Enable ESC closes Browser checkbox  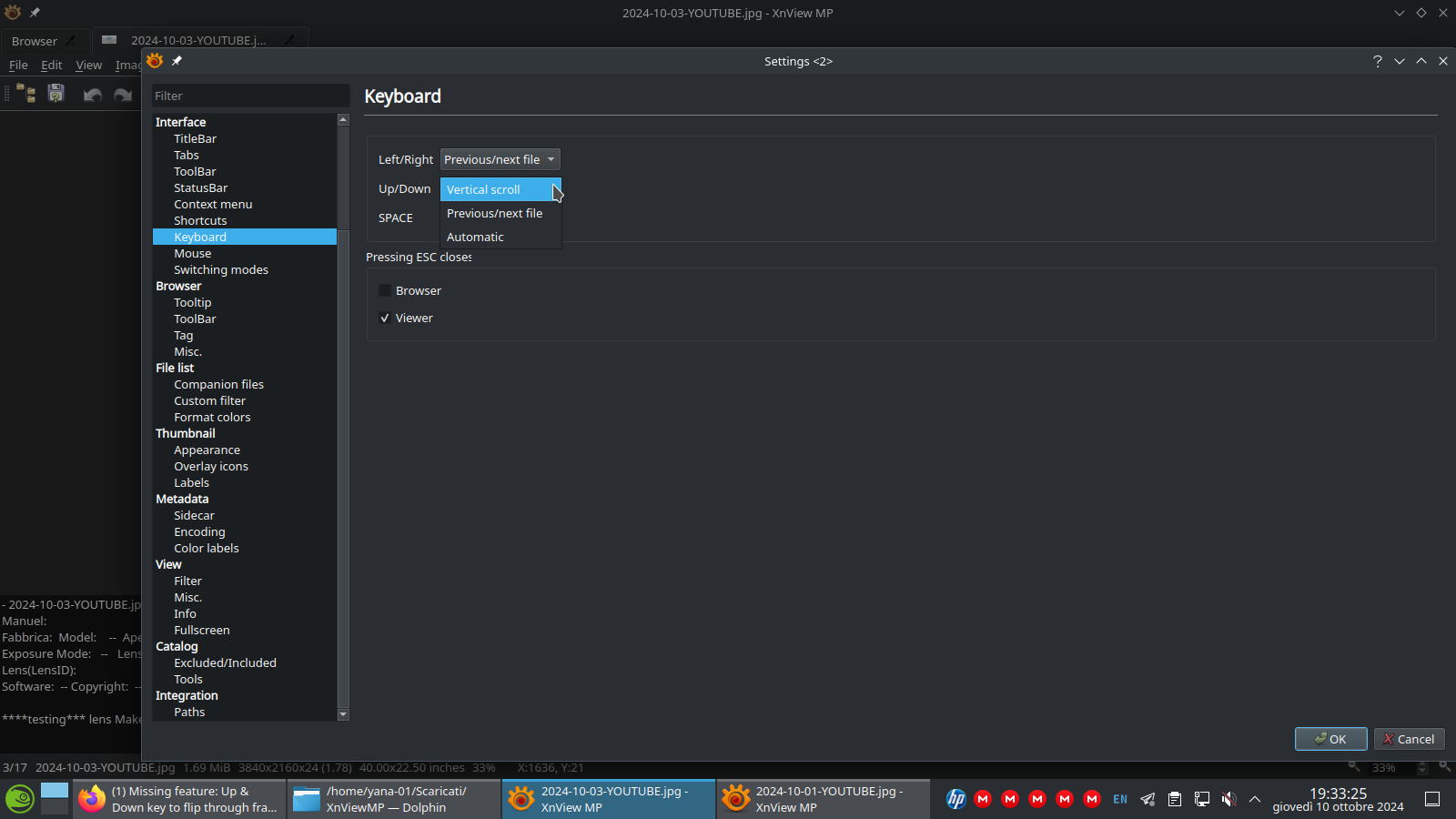[385, 291]
